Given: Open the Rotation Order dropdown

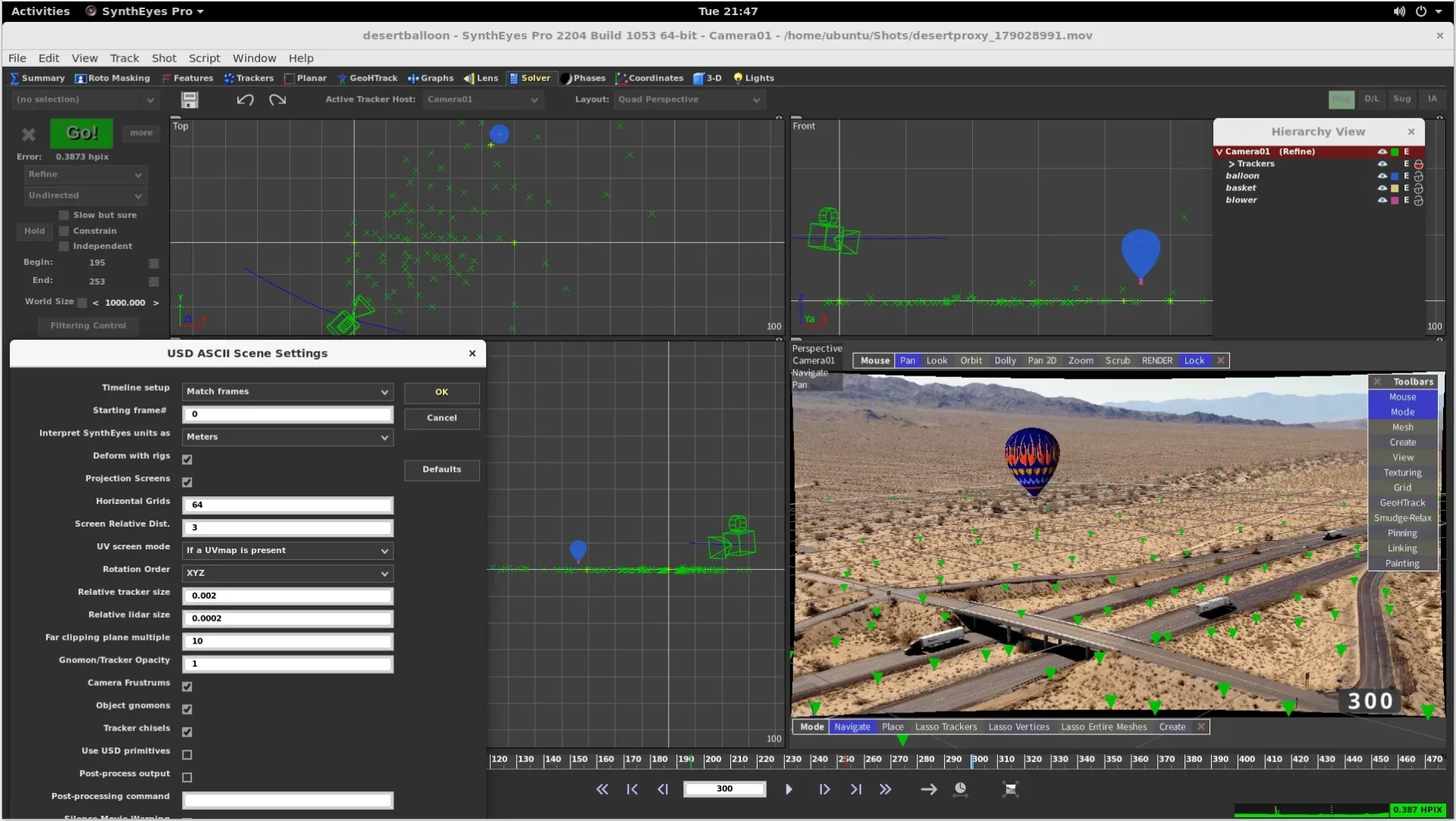Looking at the screenshot, I should click(287, 573).
